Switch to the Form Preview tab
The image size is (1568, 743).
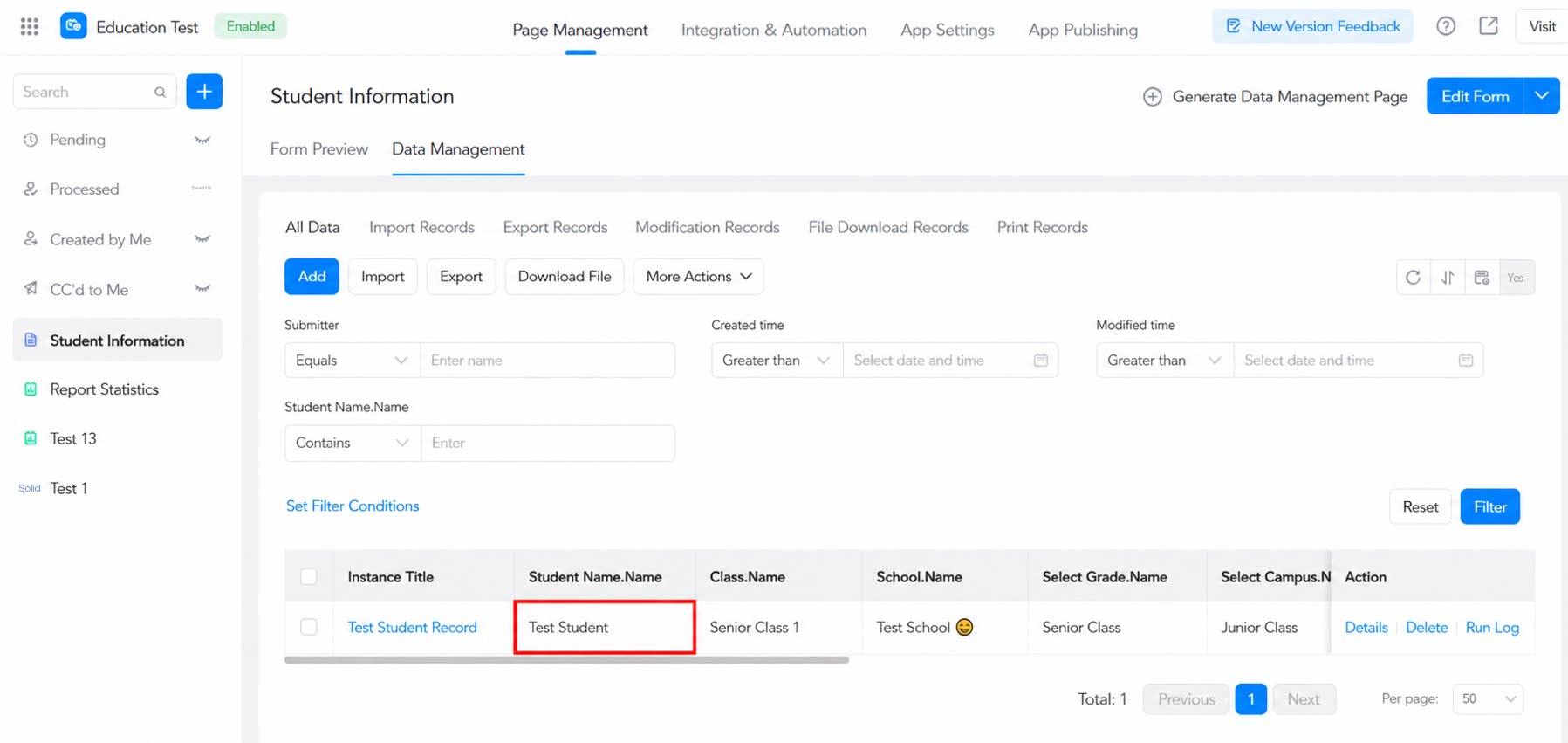[x=318, y=149]
